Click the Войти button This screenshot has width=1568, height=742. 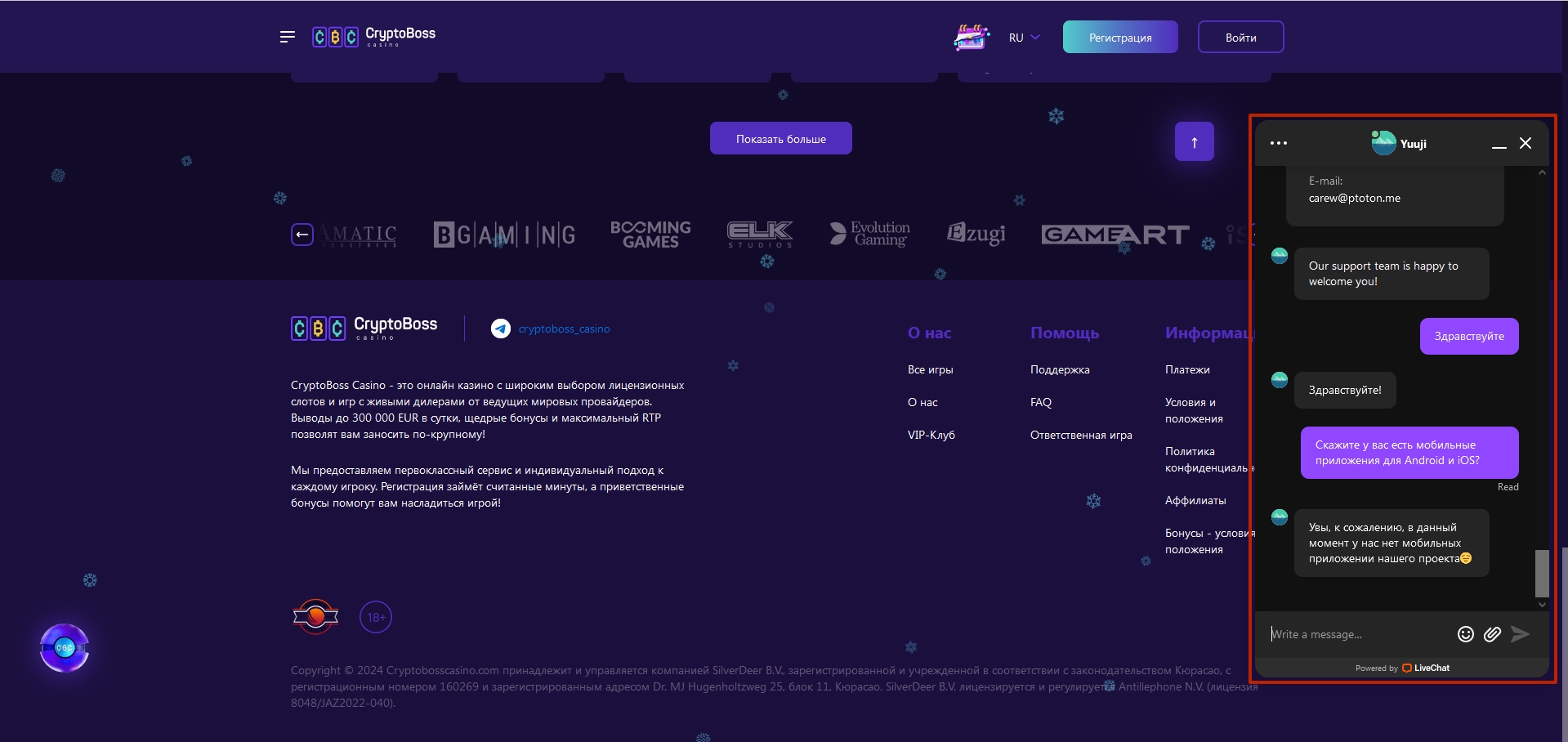tap(1240, 37)
